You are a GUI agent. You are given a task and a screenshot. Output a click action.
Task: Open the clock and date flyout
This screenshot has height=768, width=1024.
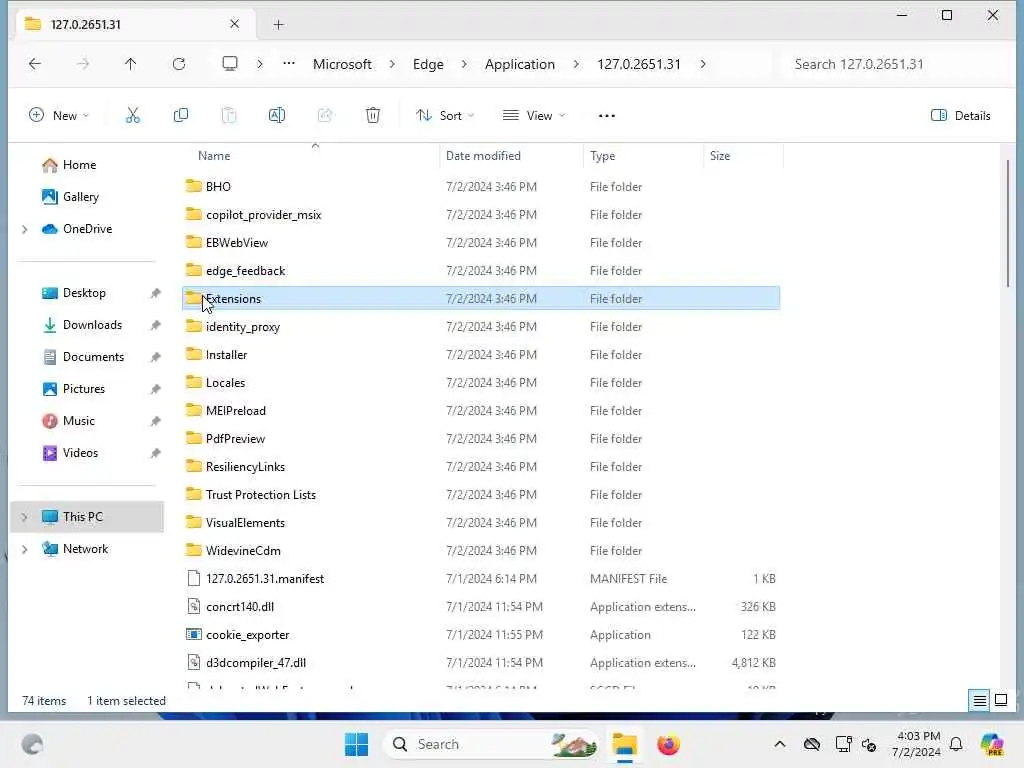[917, 744]
